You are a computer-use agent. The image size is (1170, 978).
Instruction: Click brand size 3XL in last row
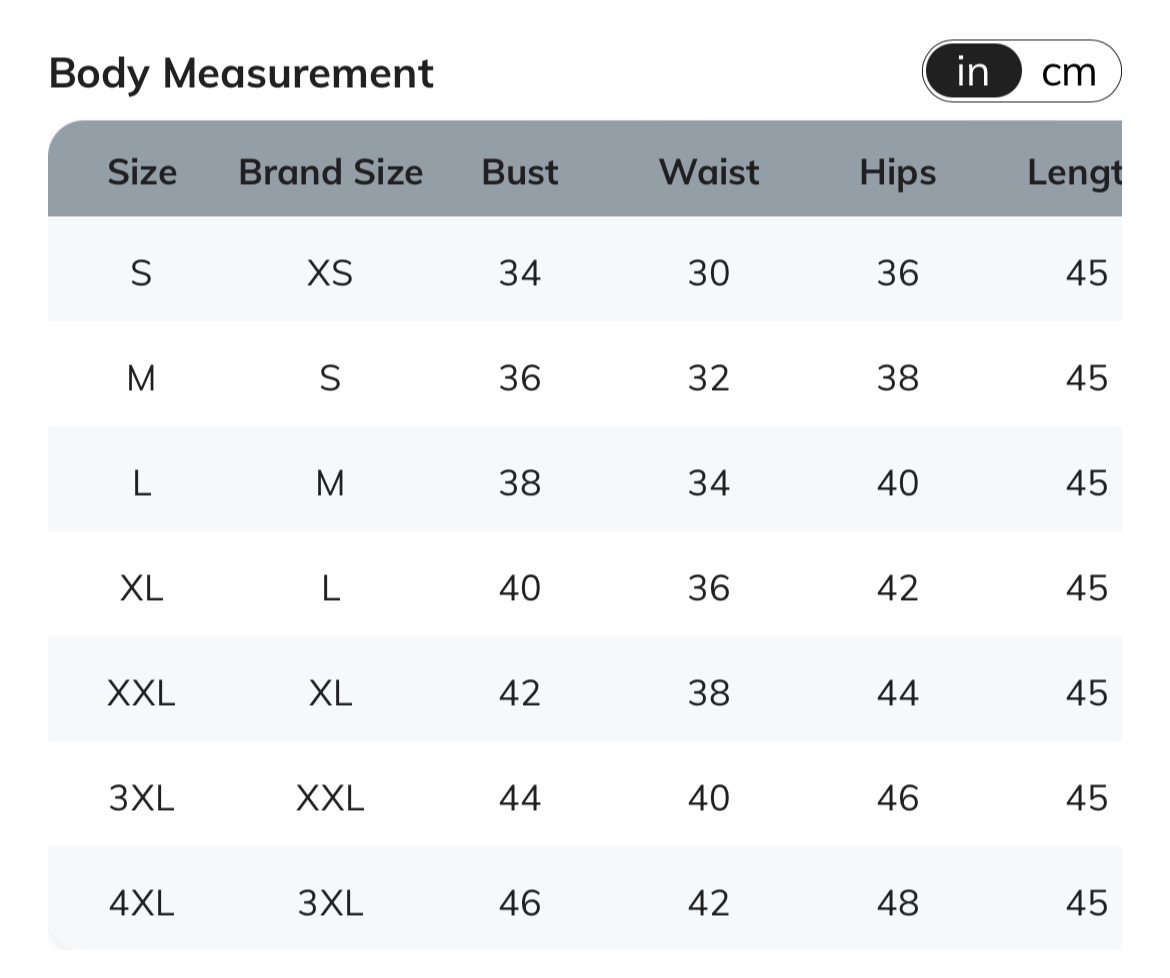[330, 903]
